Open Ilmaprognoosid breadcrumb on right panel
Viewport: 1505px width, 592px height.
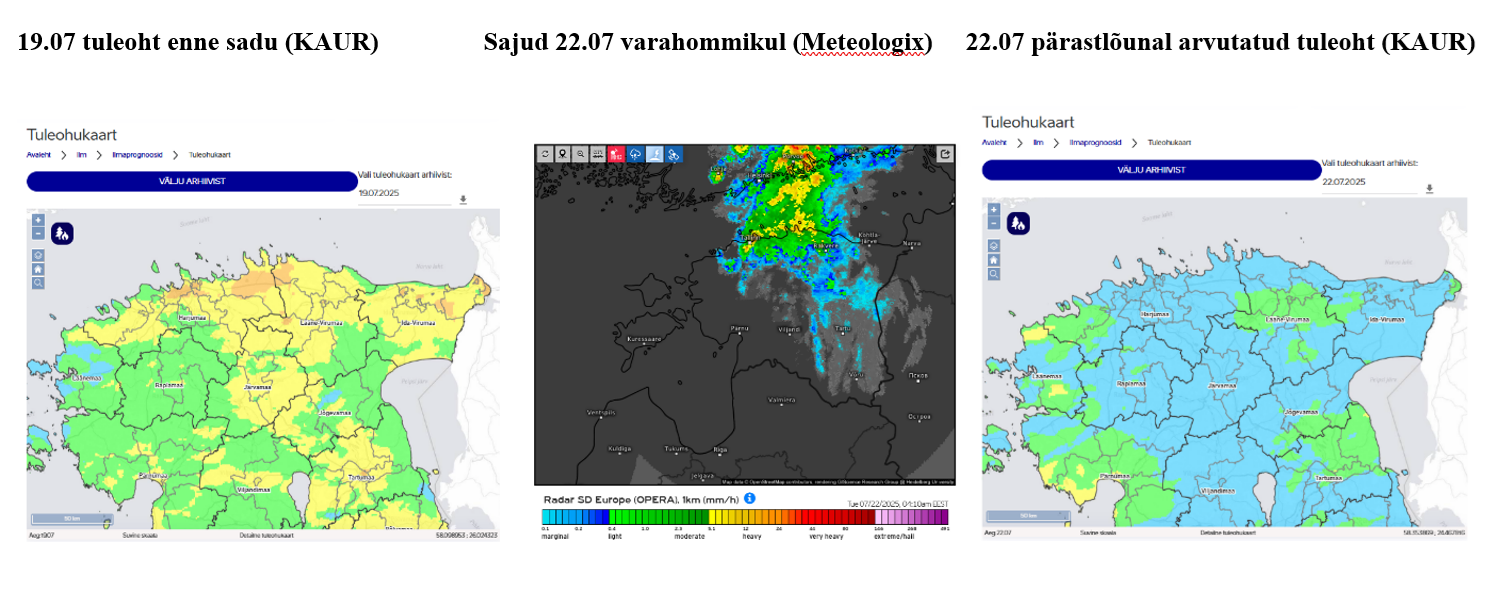1092,143
